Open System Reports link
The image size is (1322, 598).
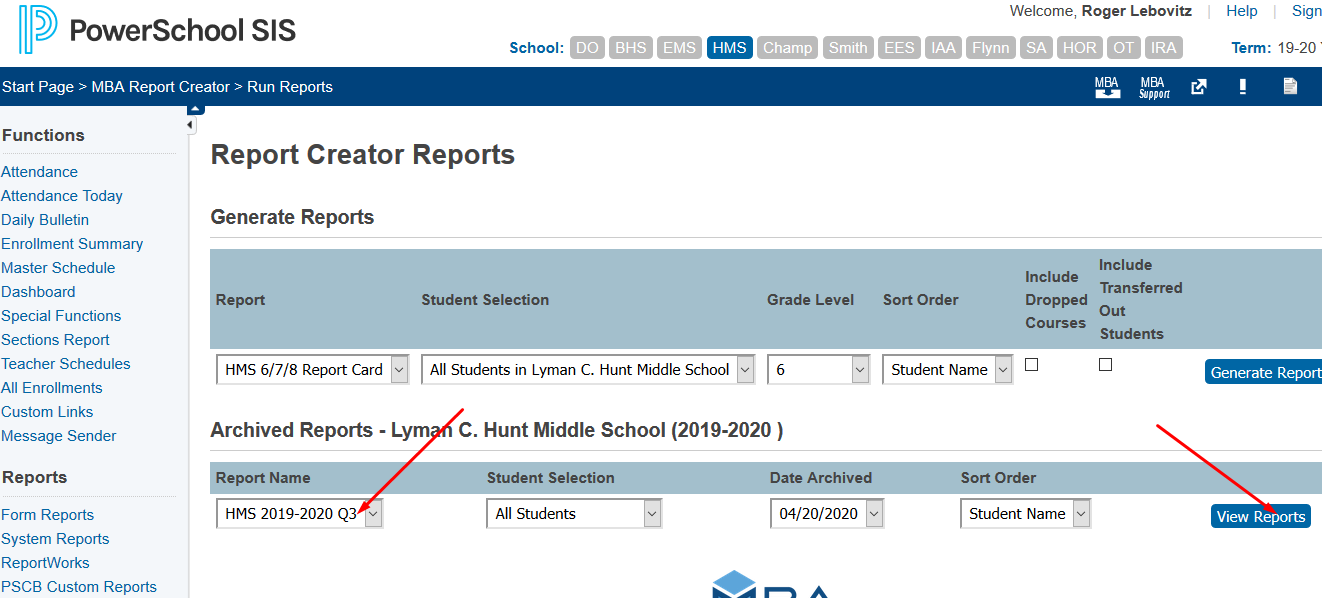tap(55, 539)
